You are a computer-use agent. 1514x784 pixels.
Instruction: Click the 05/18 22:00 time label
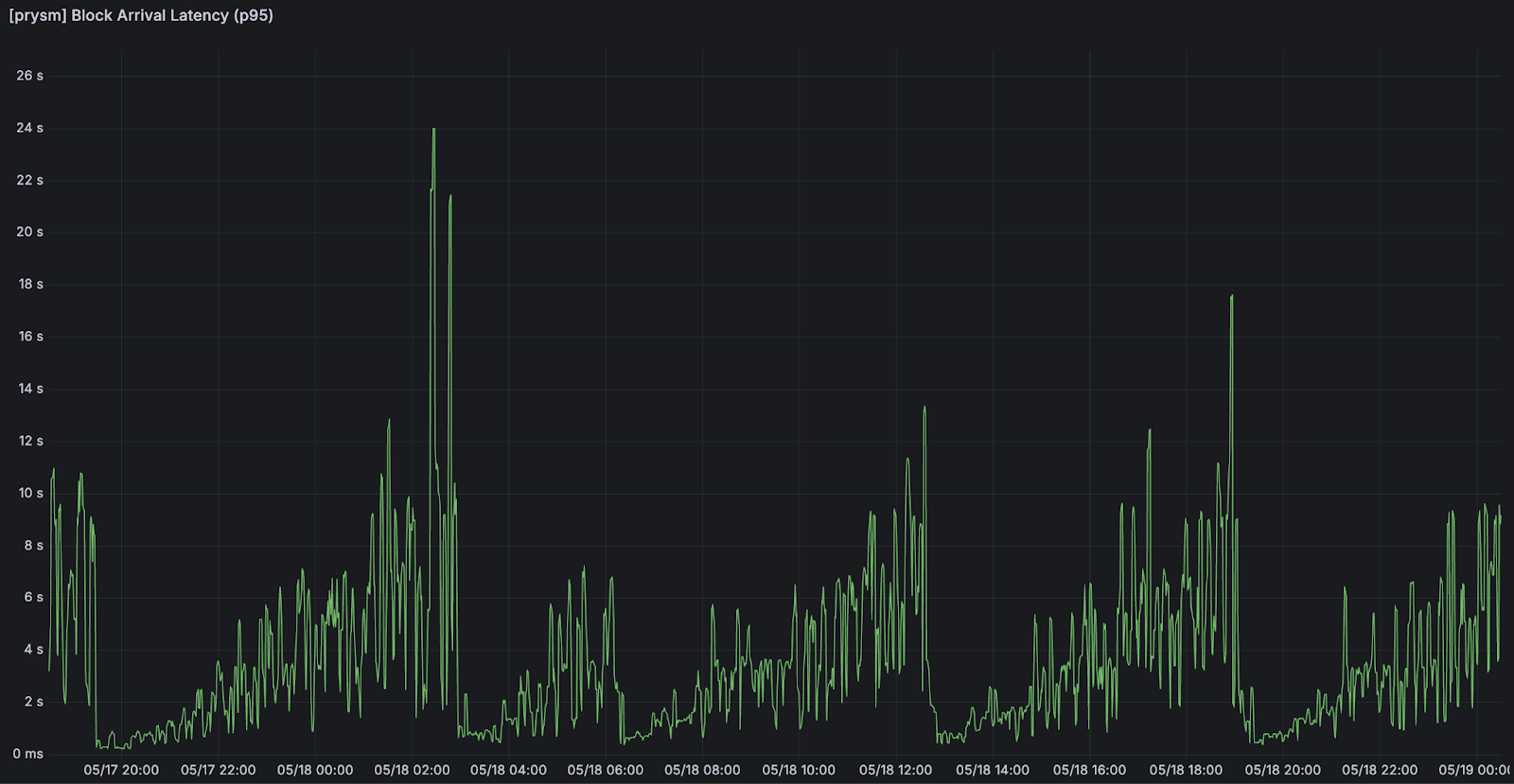pyautogui.click(x=1380, y=770)
